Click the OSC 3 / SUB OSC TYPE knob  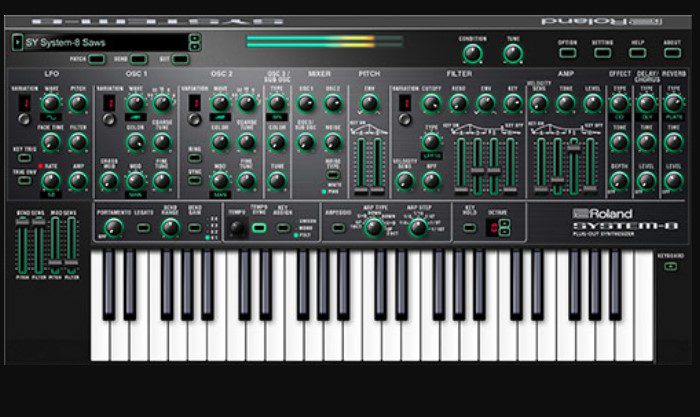(277, 103)
